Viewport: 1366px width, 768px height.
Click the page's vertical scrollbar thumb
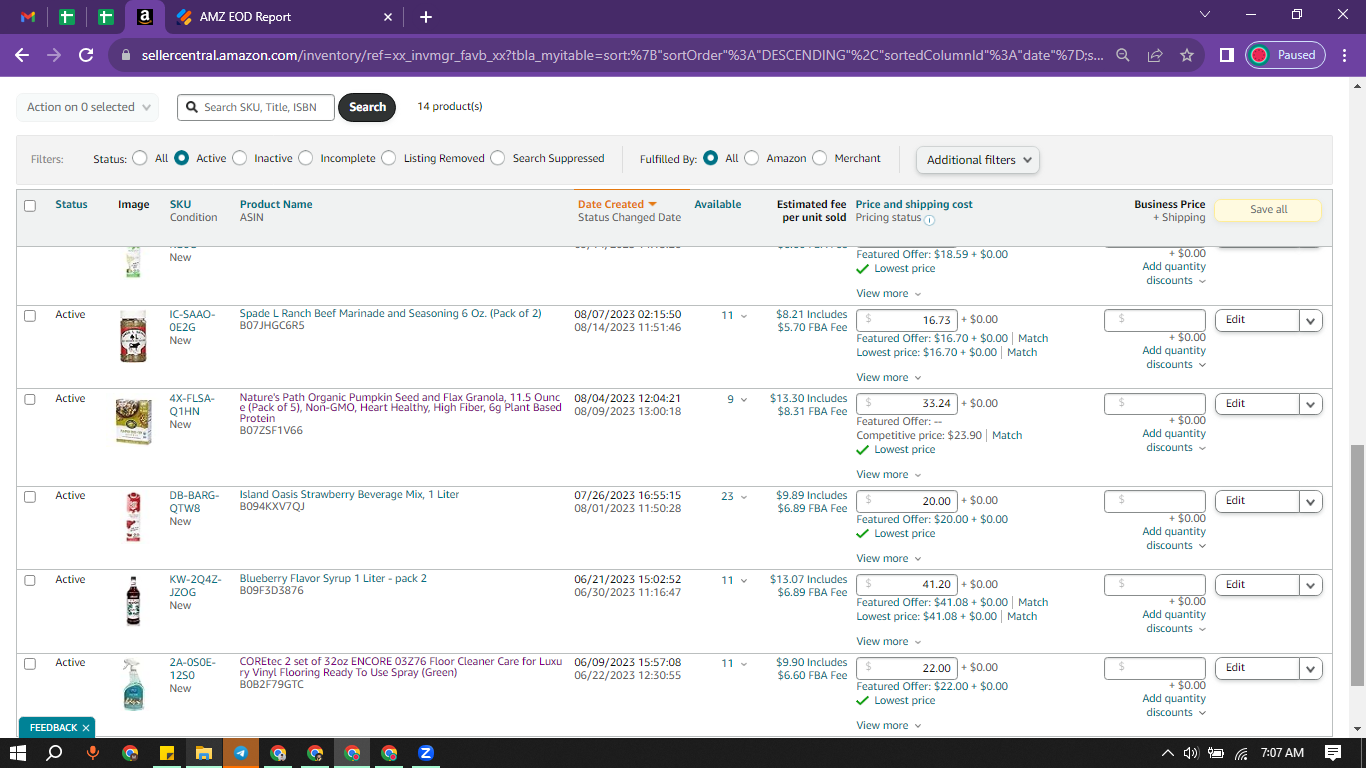click(1357, 565)
